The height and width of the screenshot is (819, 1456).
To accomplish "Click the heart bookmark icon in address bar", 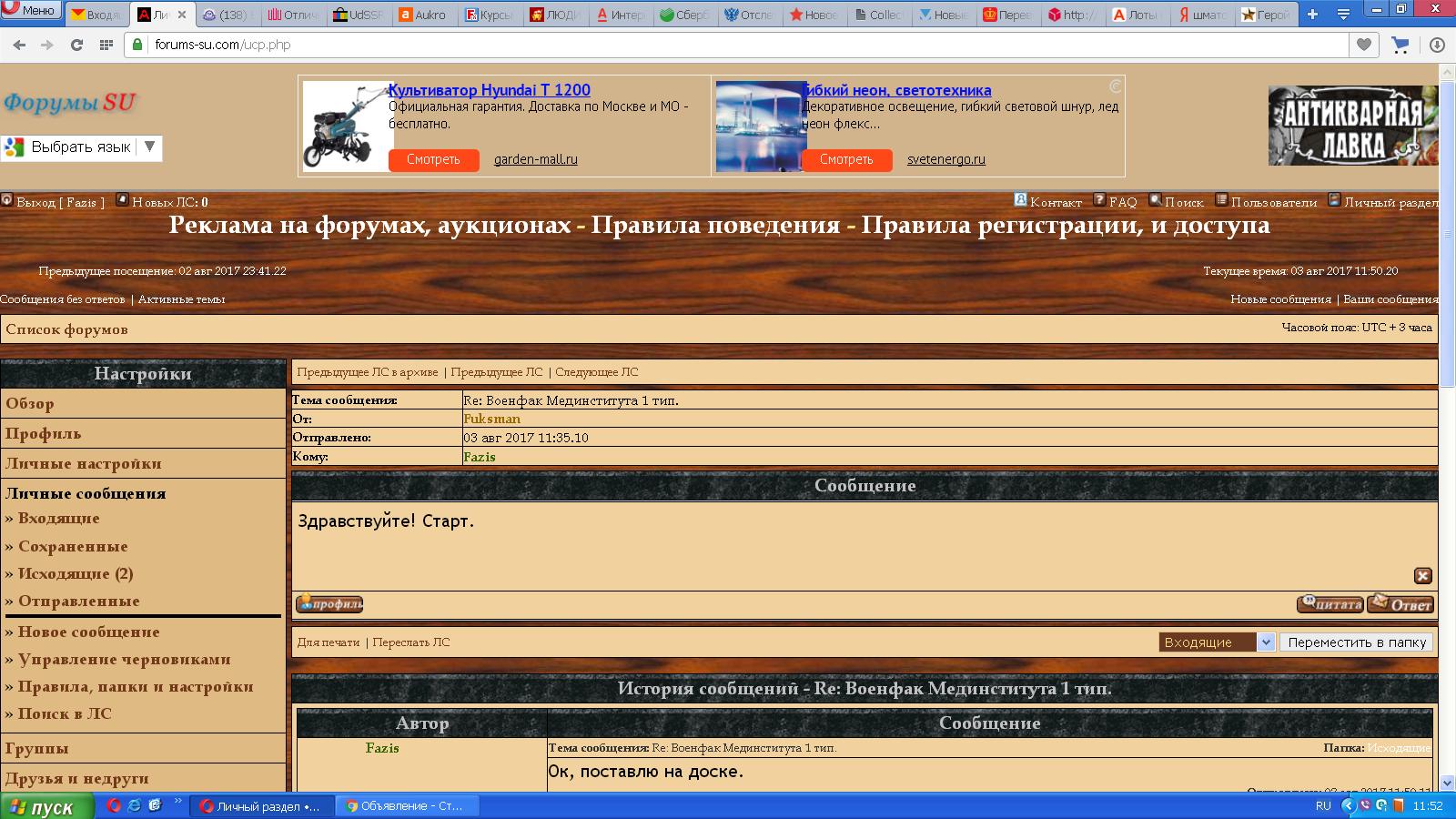I will [1363, 45].
